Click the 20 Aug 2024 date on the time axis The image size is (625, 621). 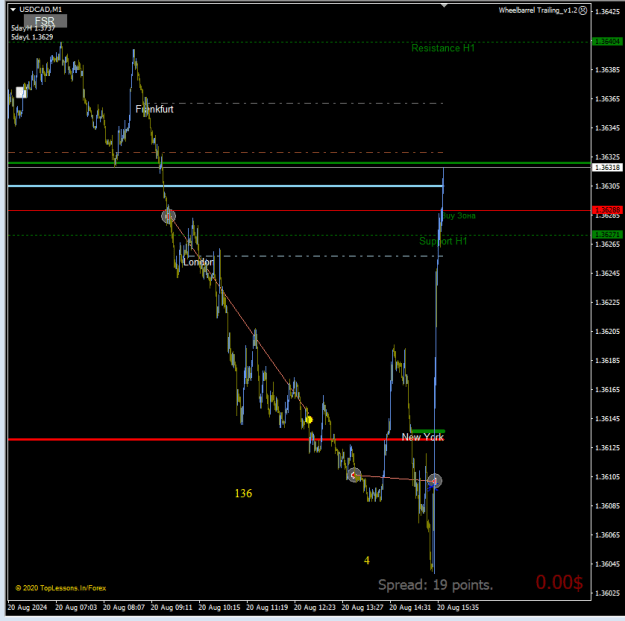pyautogui.click(x=27, y=607)
